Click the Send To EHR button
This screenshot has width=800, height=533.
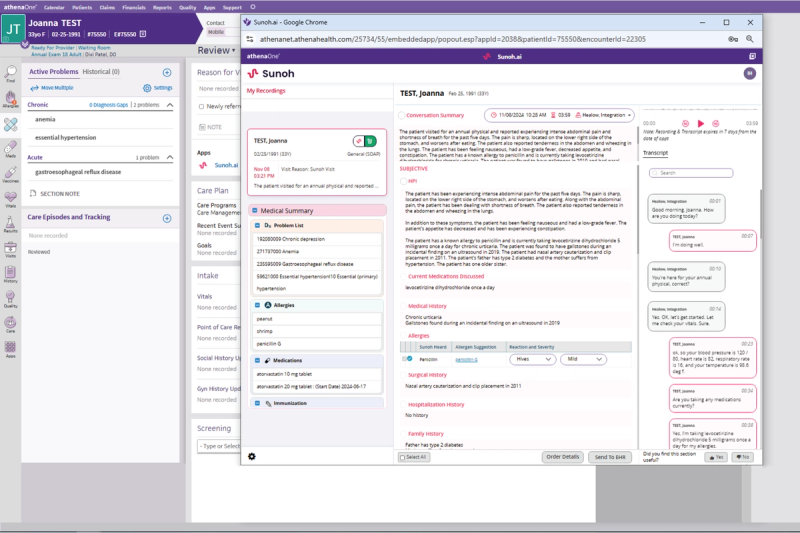[610, 457]
